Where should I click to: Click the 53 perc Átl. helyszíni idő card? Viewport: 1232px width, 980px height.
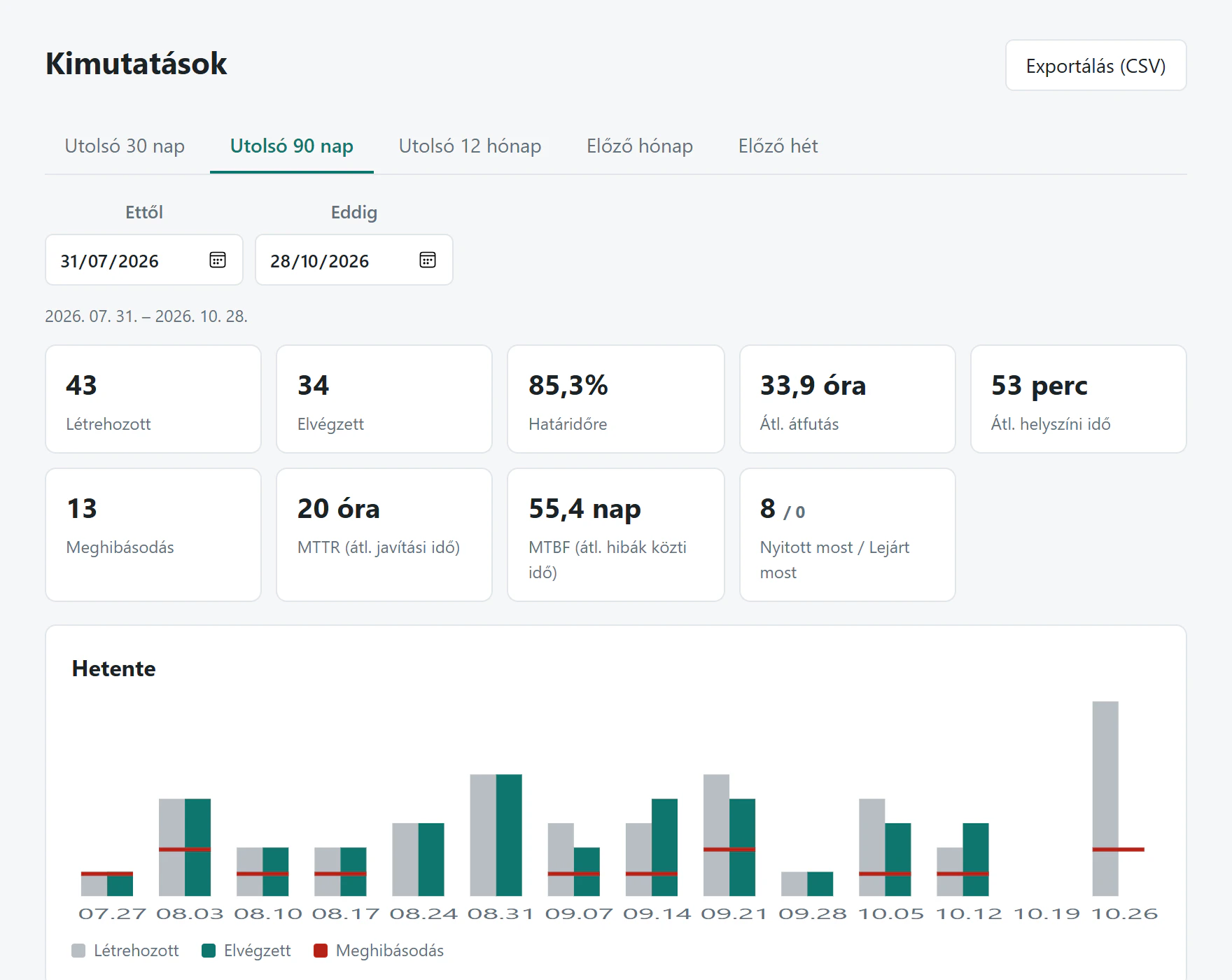point(1079,399)
